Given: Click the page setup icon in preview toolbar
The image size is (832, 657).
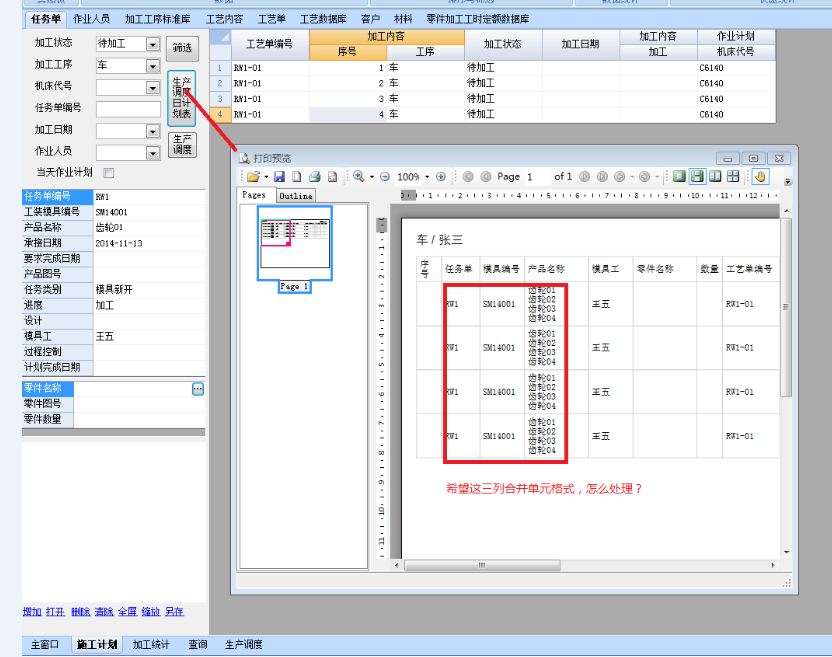Looking at the screenshot, I should (x=297, y=177).
